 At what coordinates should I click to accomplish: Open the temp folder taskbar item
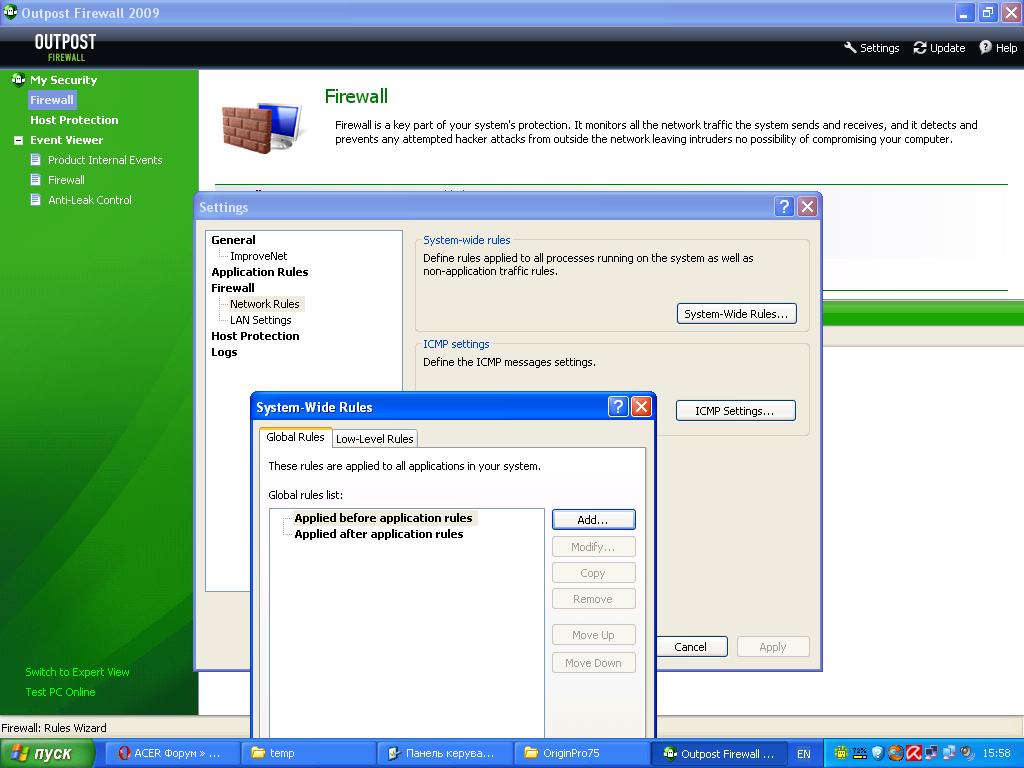coord(308,753)
